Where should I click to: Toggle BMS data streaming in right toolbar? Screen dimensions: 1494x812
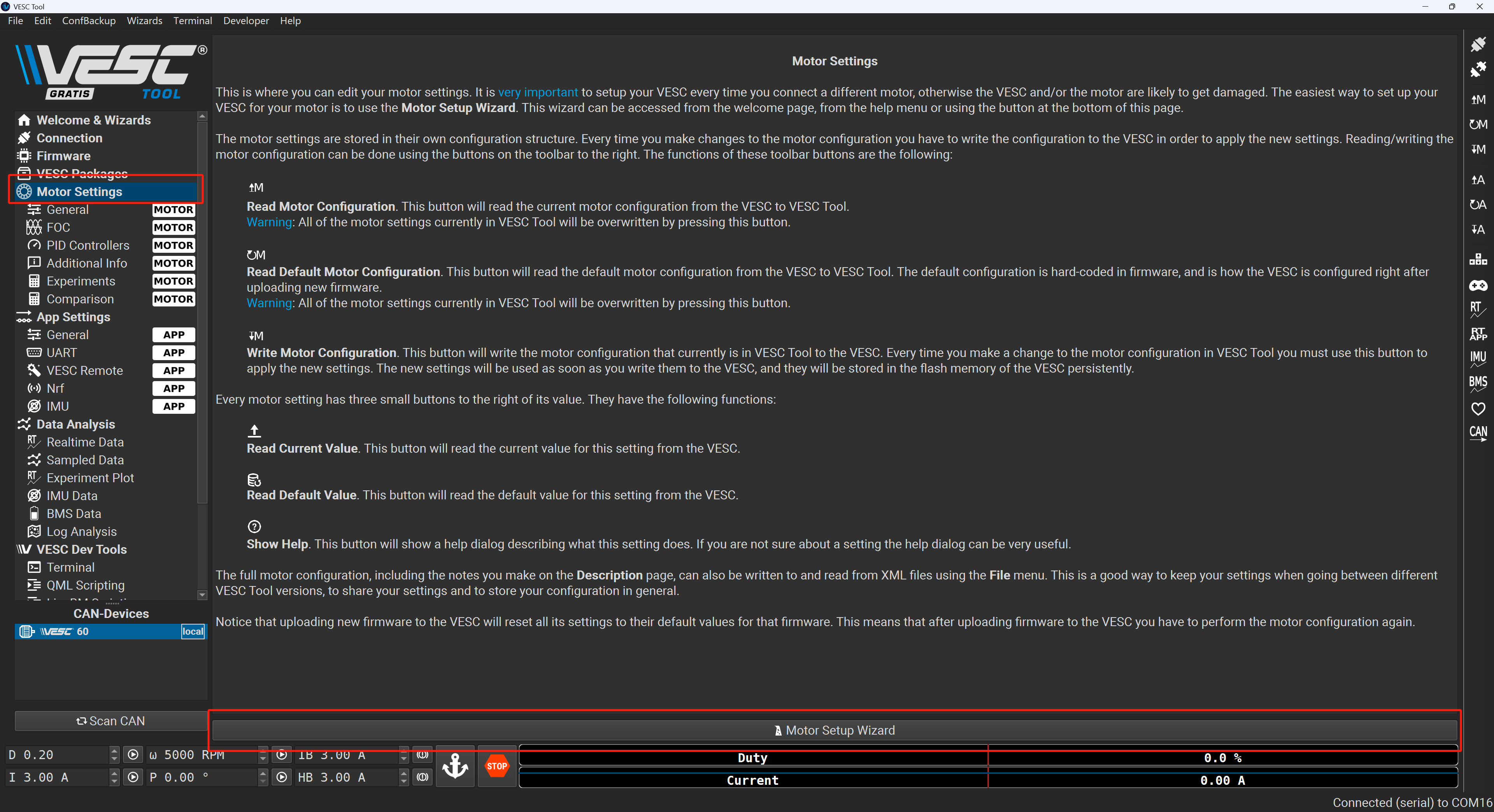pyautogui.click(x=1478, y=384)
